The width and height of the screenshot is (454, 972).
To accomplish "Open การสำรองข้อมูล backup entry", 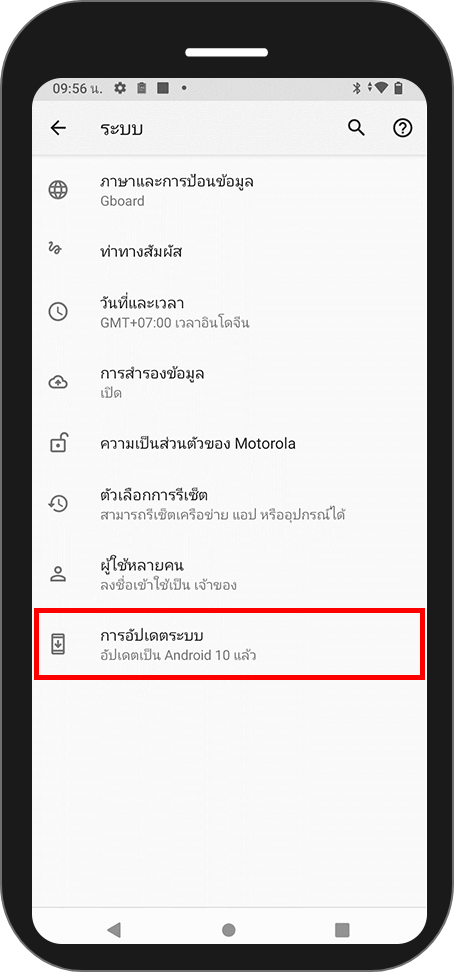I will point(229,382).
